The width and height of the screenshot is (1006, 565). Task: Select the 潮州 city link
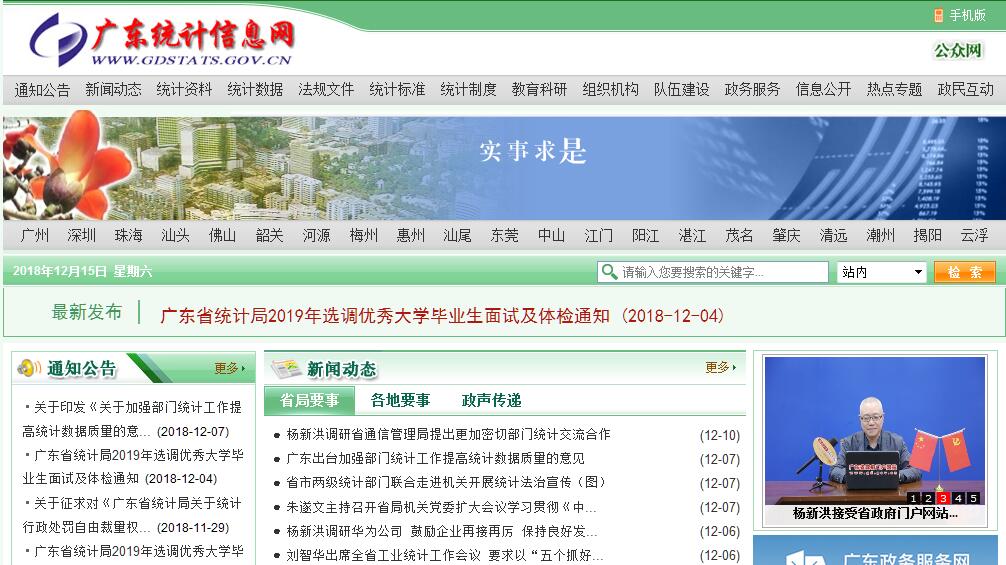tap(880, 235)
